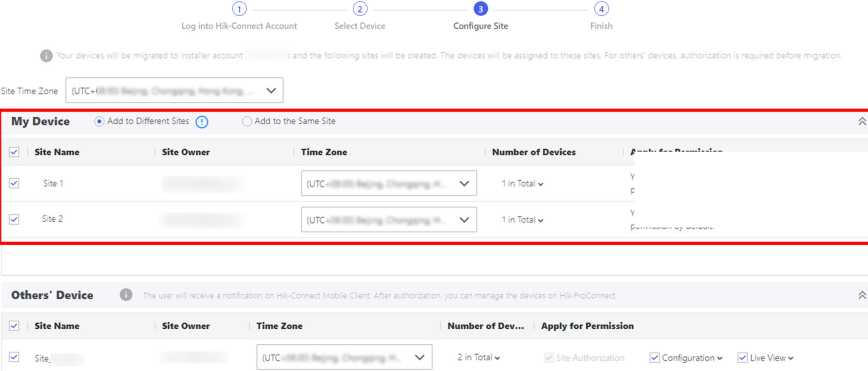Click info icon next to Add to Different Sites
868x371 pixels.
pyautogui.click(x=202, y=122)
